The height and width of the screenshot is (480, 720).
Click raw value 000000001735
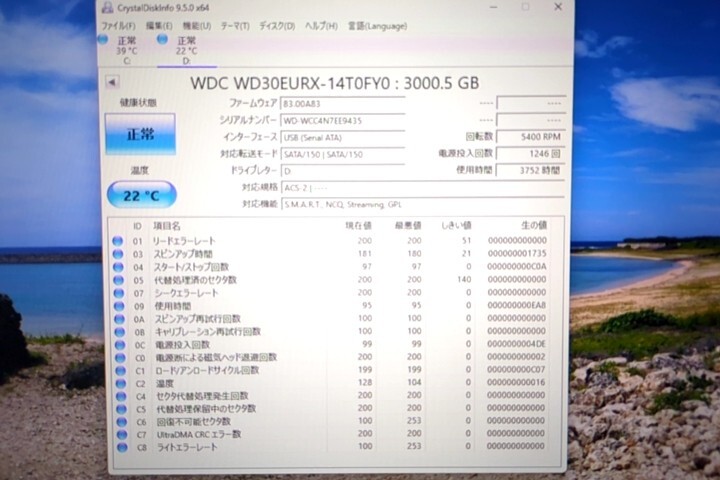point(517,253)
